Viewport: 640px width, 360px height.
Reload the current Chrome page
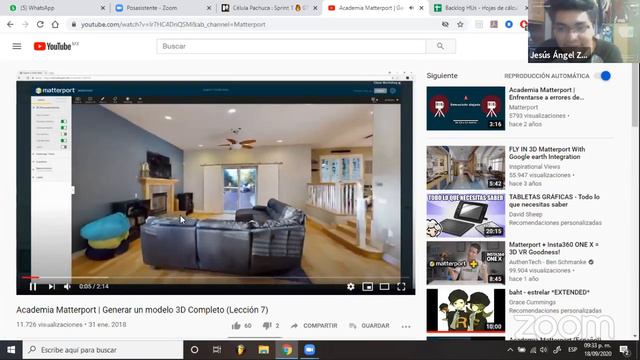[x=40, y=24]
